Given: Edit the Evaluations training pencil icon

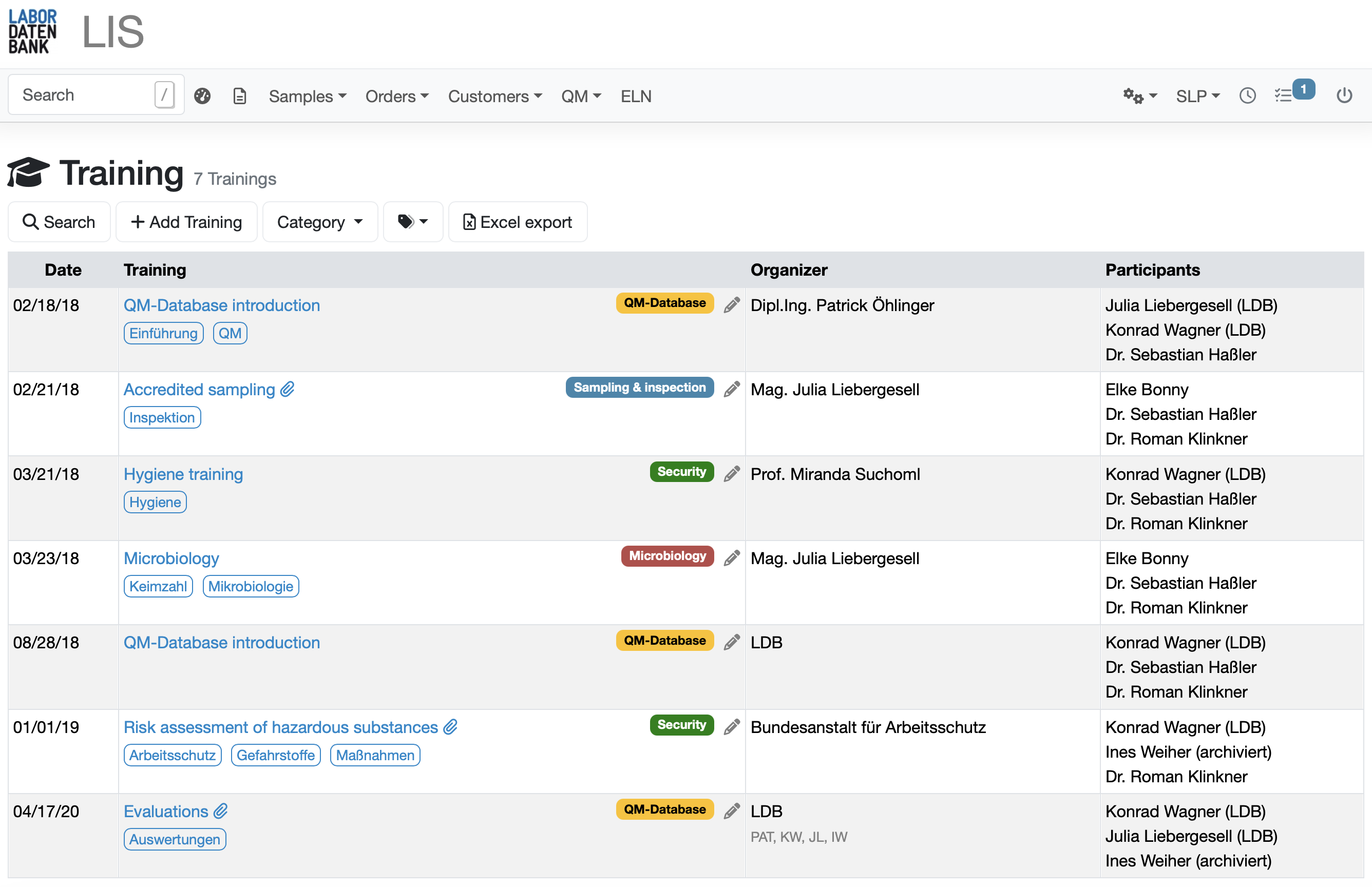Looking at the screenshot, I should coord(732,811).
